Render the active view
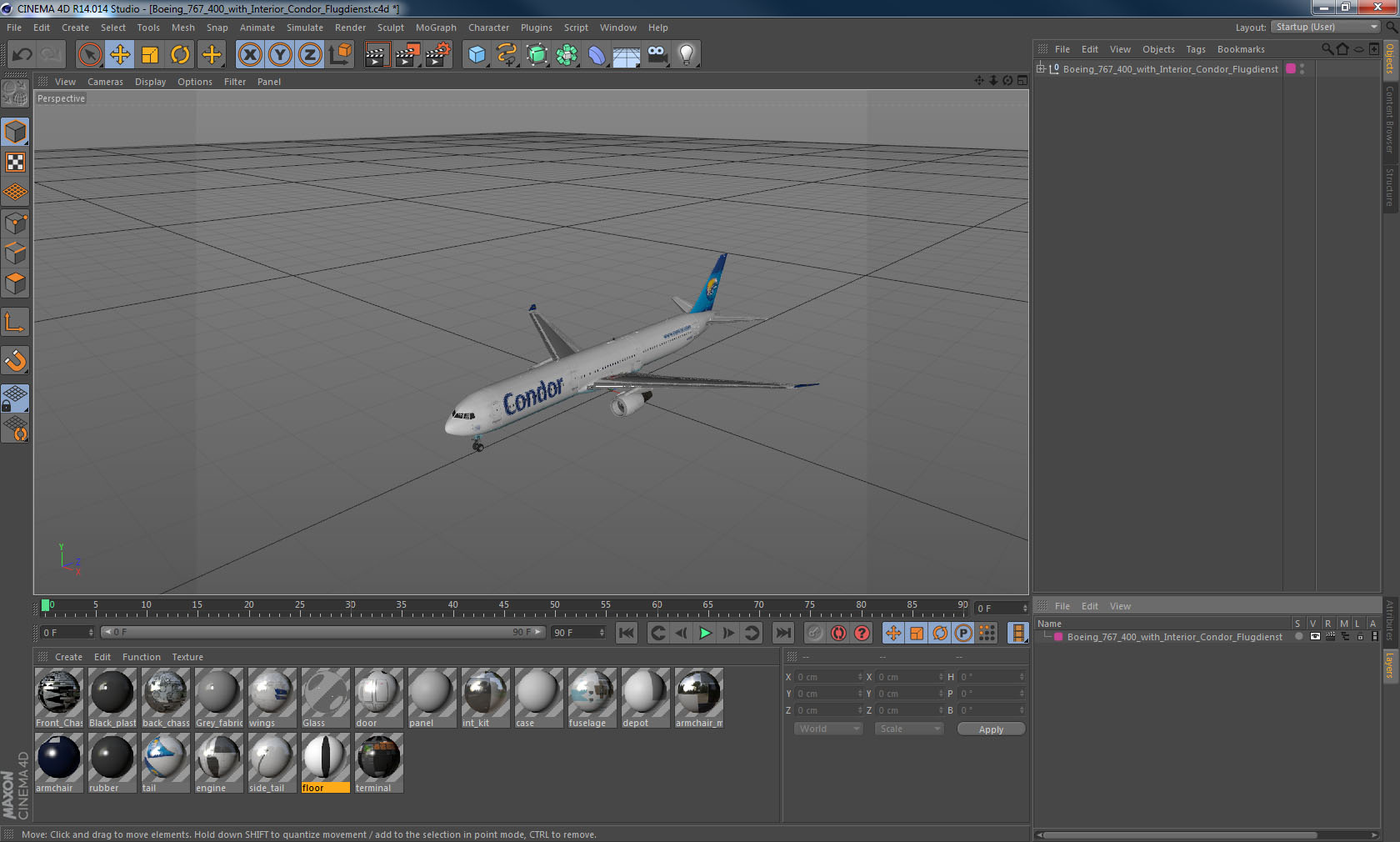1400x842 pixels. point(377,55)
